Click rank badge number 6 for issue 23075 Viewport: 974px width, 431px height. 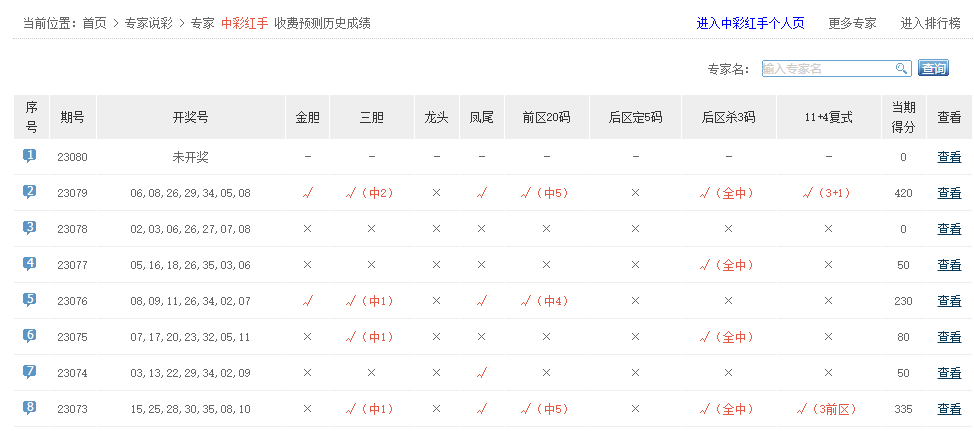point(30,336)
